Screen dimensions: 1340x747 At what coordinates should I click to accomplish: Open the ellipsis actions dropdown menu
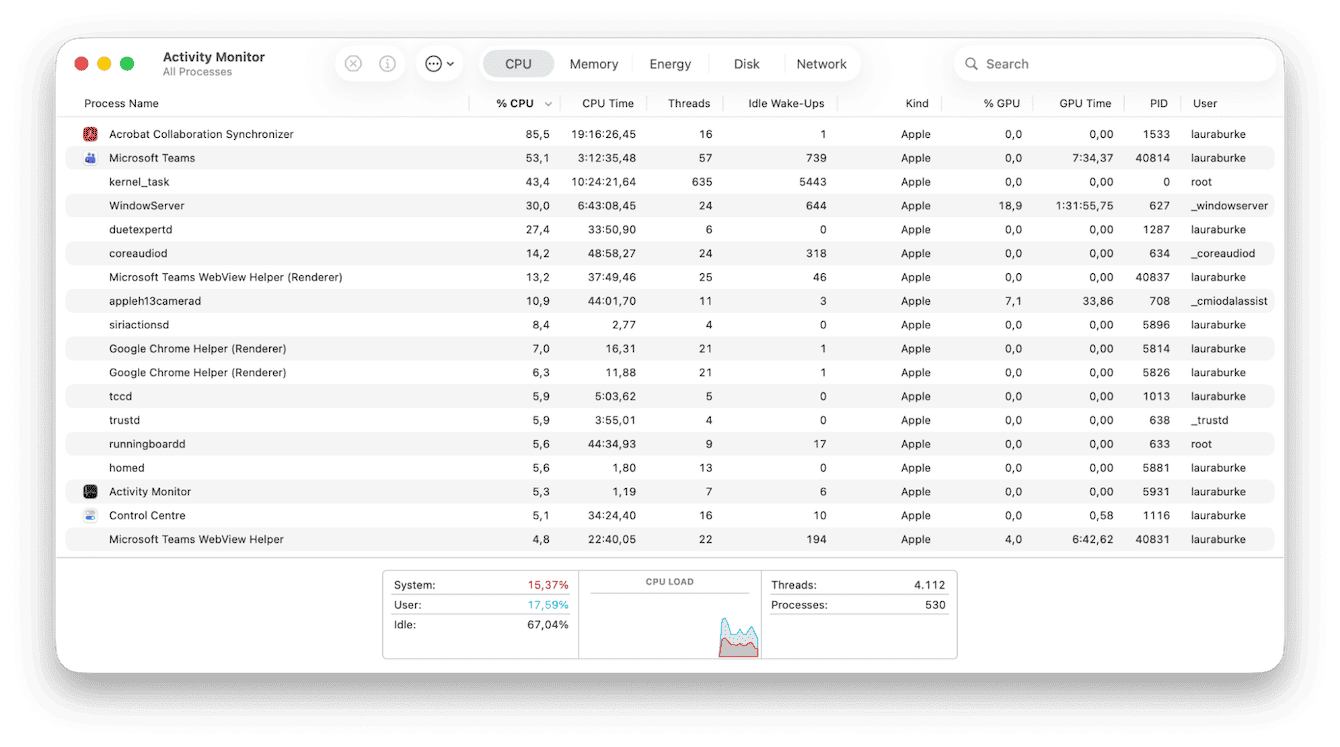pos(439,64)
